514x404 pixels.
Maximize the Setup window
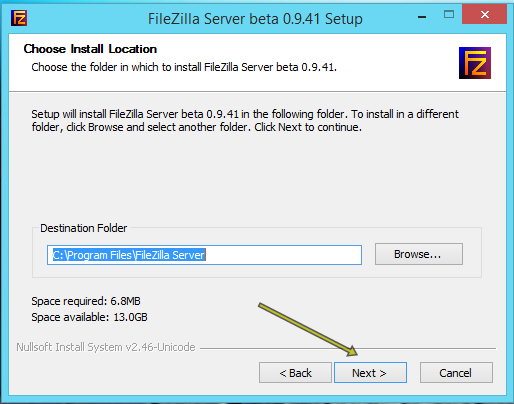(x=449, y=14)
